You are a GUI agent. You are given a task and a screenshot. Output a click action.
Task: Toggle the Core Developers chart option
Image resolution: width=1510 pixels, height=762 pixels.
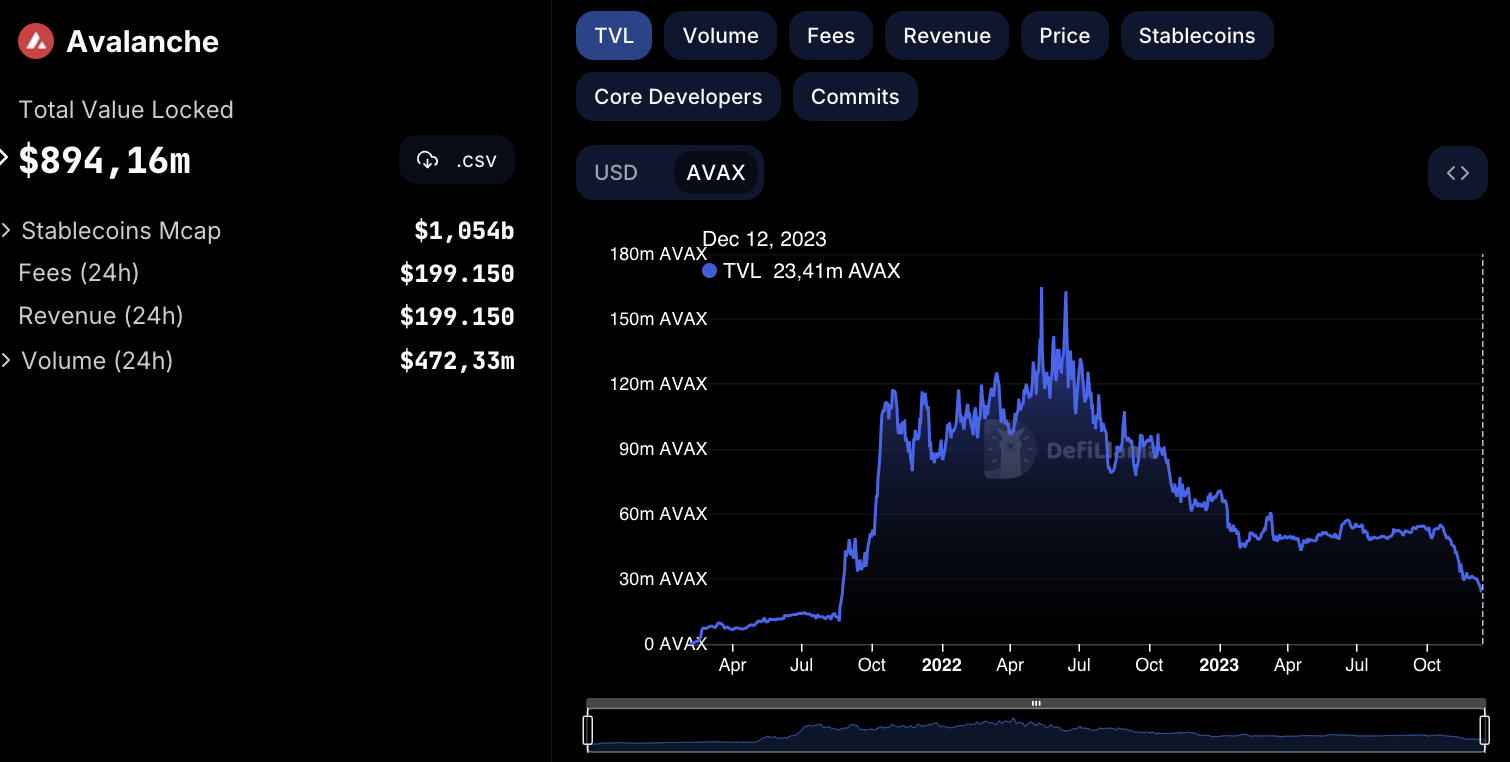coord(678,97)
